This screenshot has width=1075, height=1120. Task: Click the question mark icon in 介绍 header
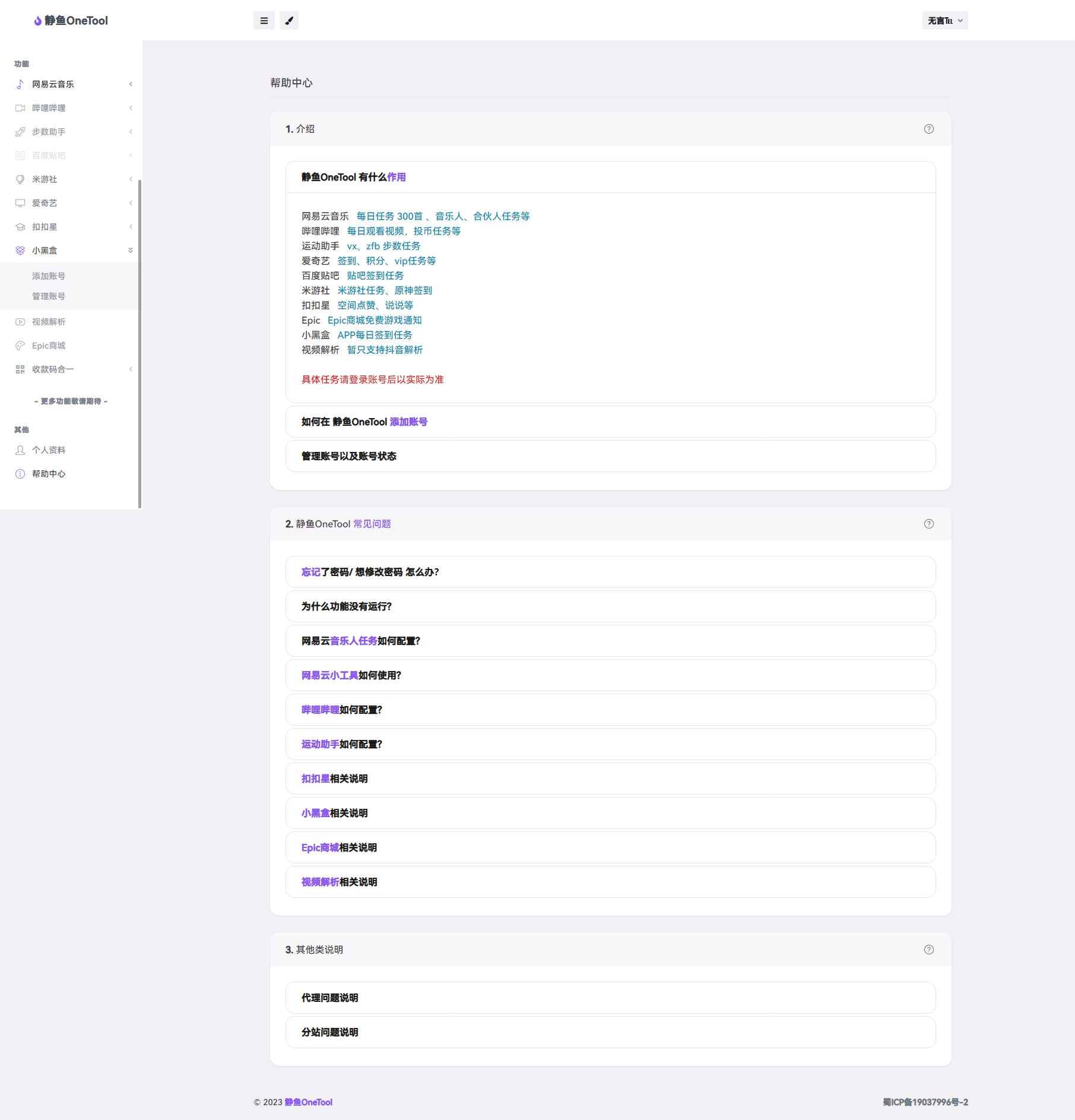point(929,129)
